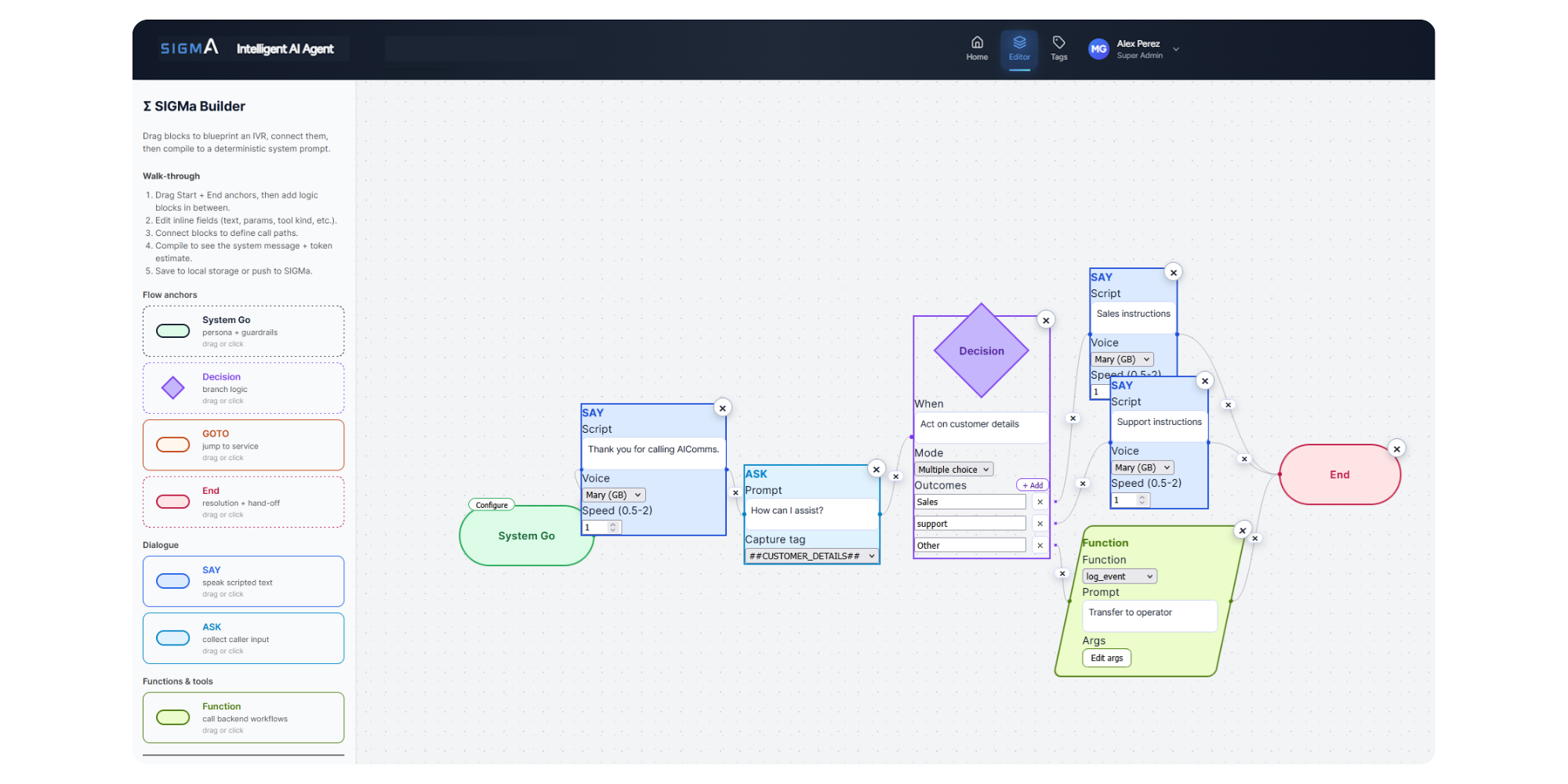Open the Home navigation icon
The height and width of the screenshot is (784, 1568).
point(977,48)
